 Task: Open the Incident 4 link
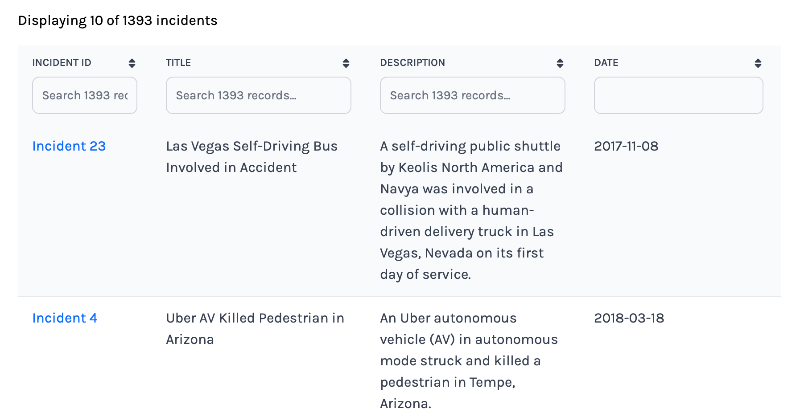[x=65, y=318]
